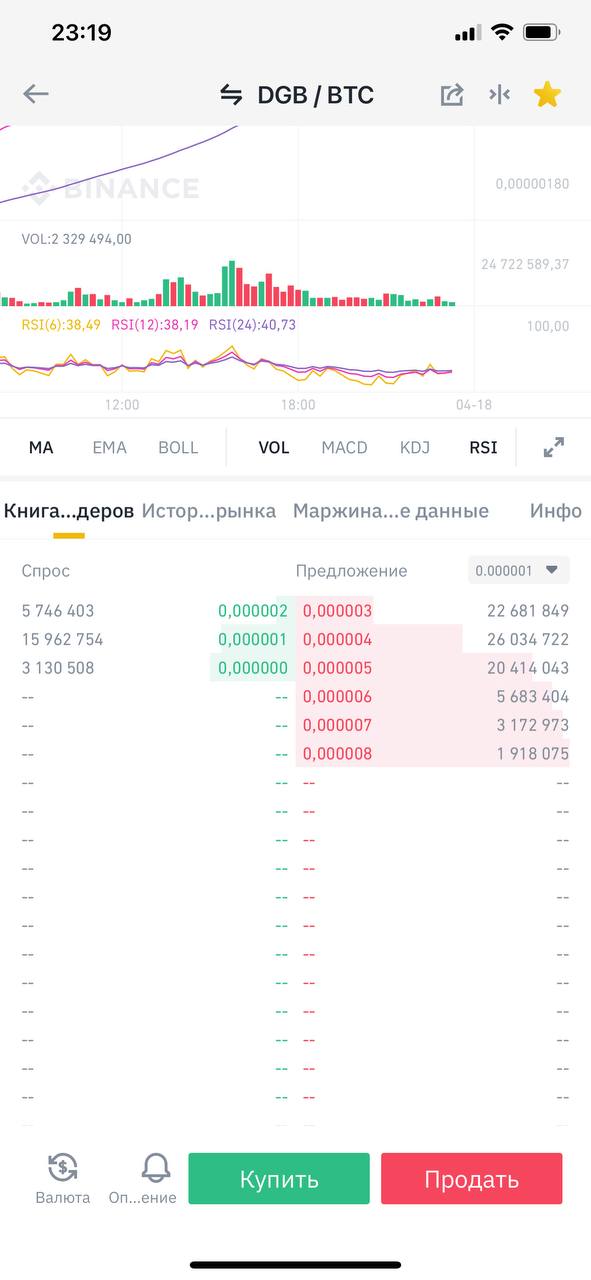Switch to the Маржина...е данные tab
Viewport: 591px width, 1280px height.
pos(391,511)
